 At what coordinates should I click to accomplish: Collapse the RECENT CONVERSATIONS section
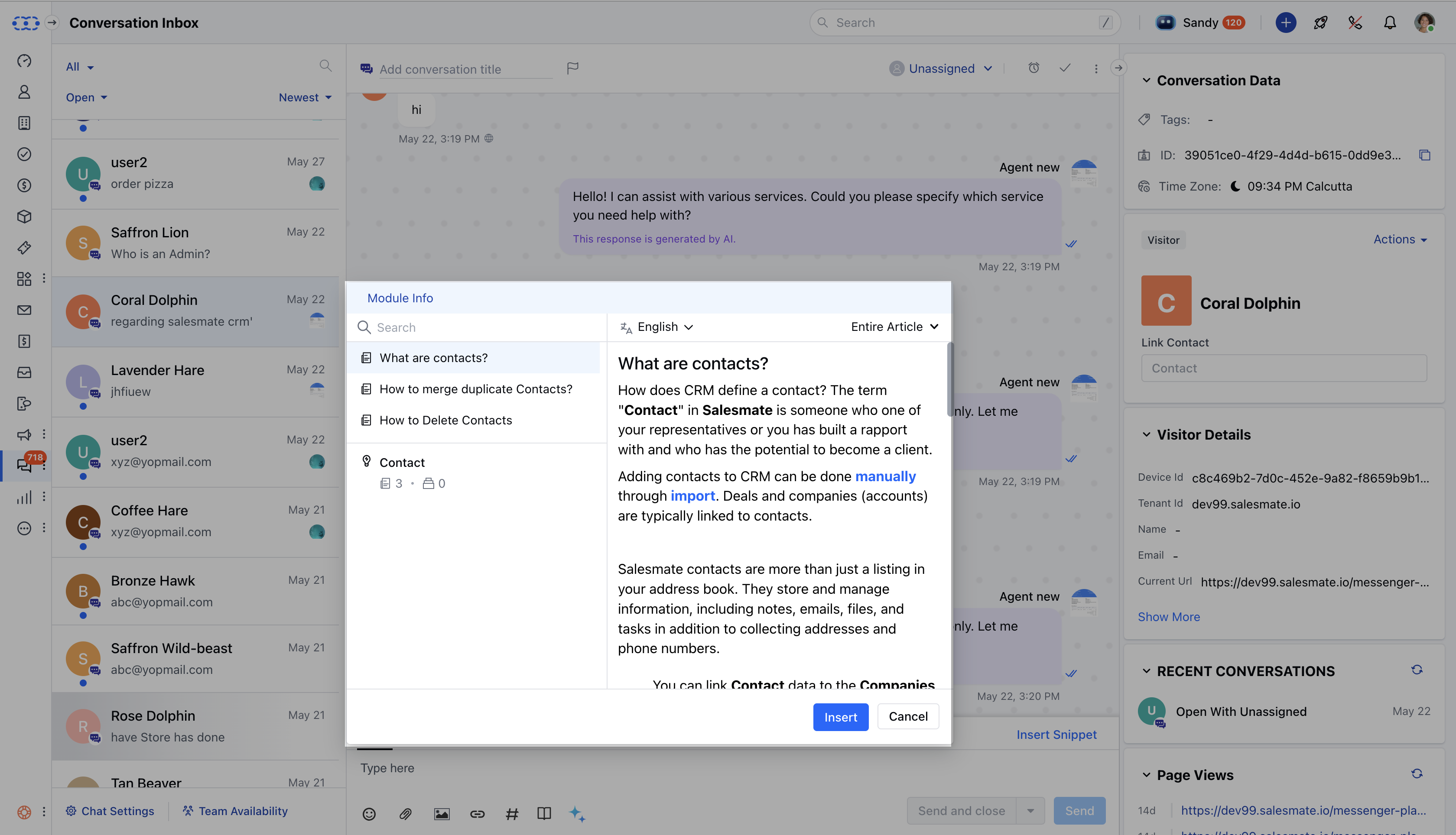tap(1146, 671)
